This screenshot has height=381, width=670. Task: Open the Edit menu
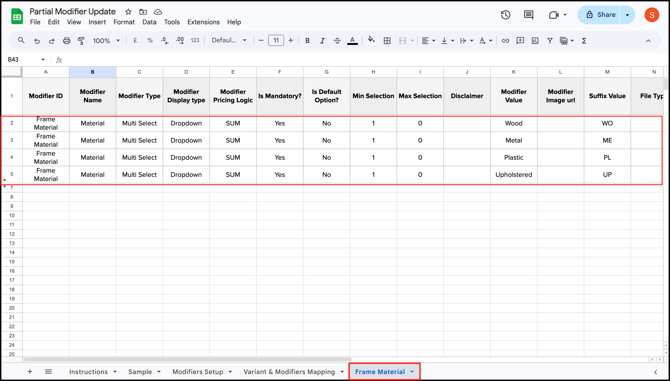click(53, 22)
